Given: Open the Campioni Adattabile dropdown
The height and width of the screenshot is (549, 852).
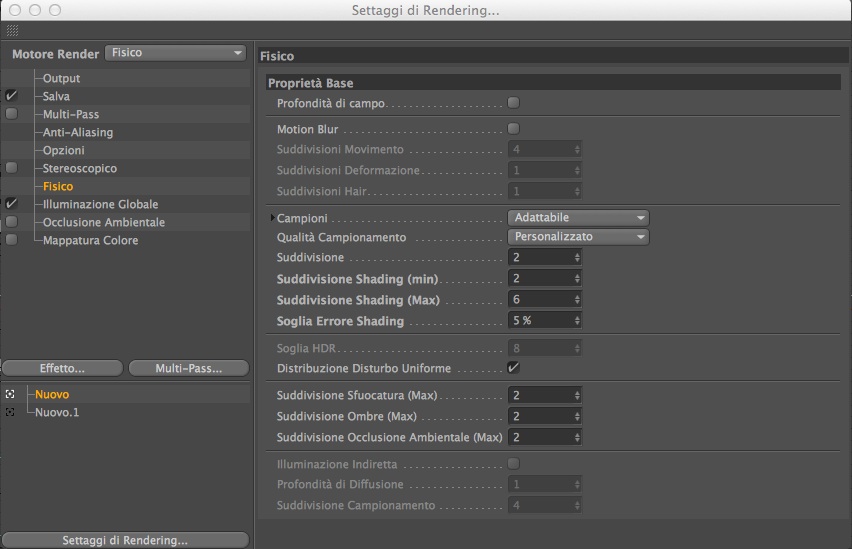Looking at the screenshot, I should tap(578, 218).
